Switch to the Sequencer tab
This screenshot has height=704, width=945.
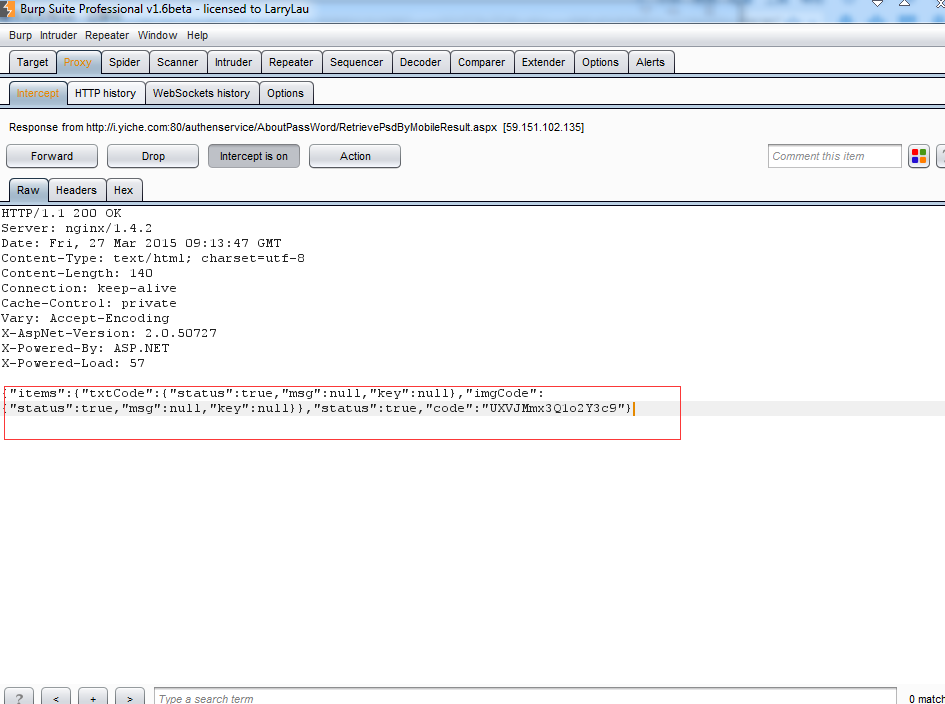(x=357, y=62)
